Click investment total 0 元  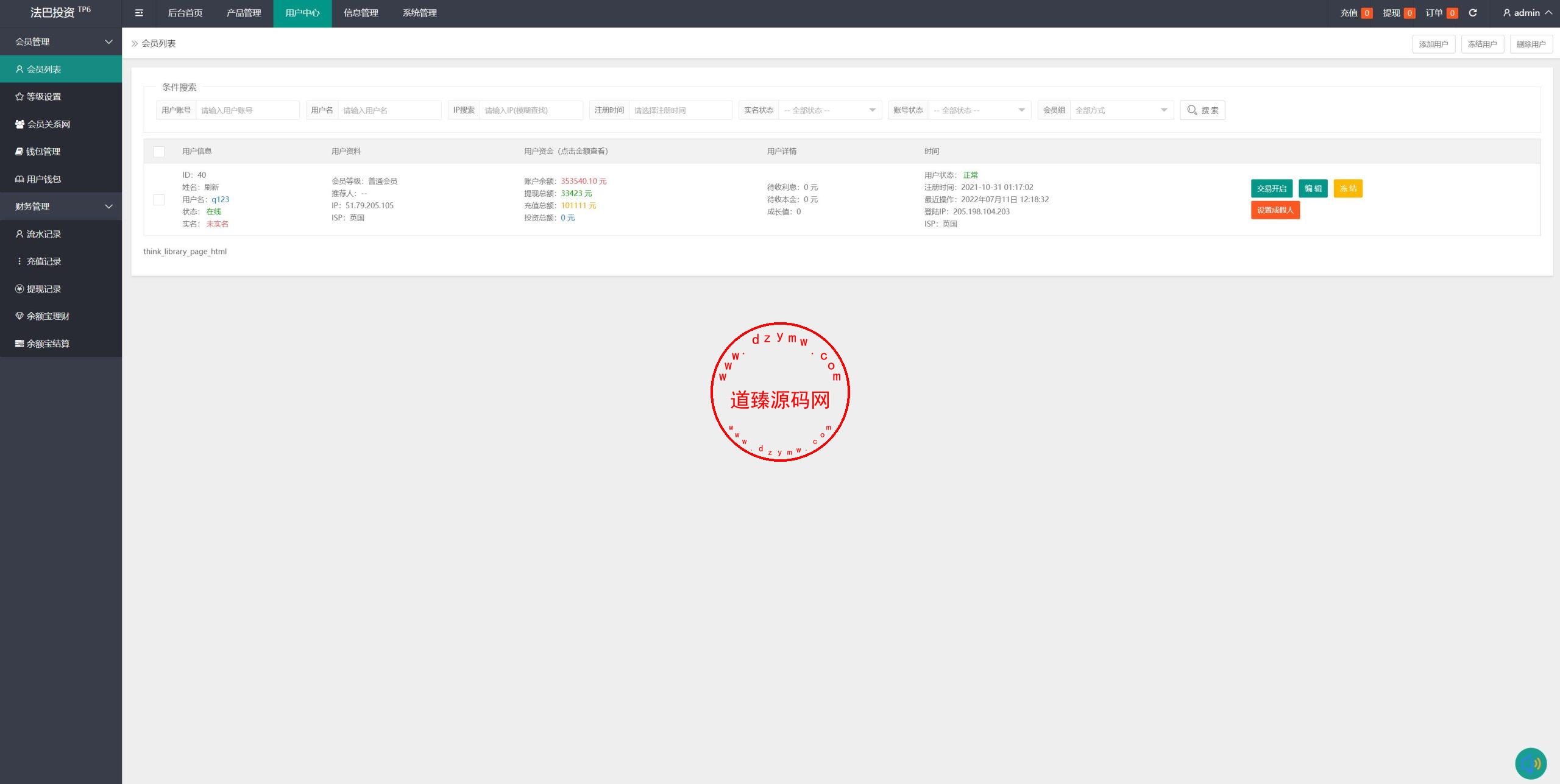[567, 217]
